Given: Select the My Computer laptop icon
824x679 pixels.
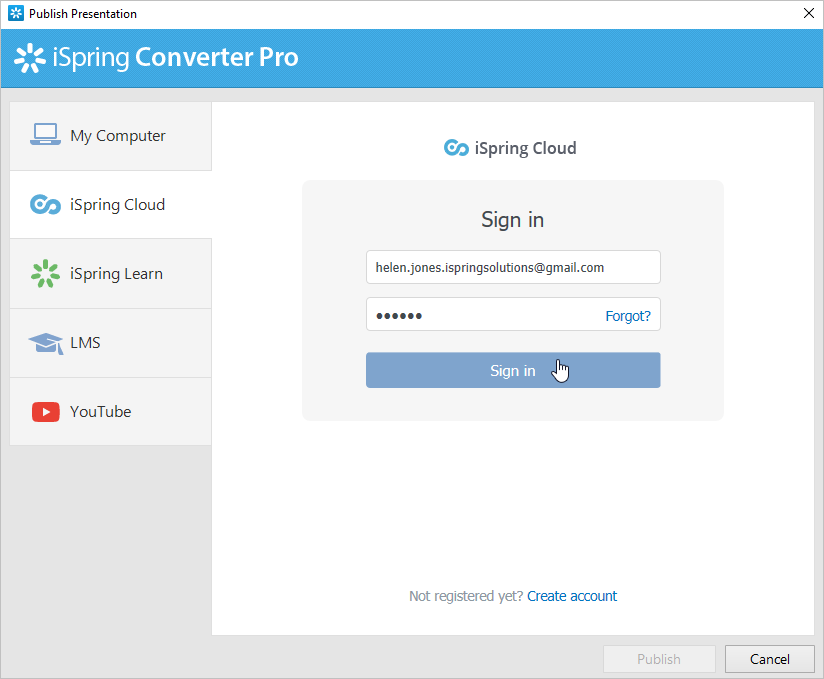Looking at the screenshot, I should click(x=45, y=135).
